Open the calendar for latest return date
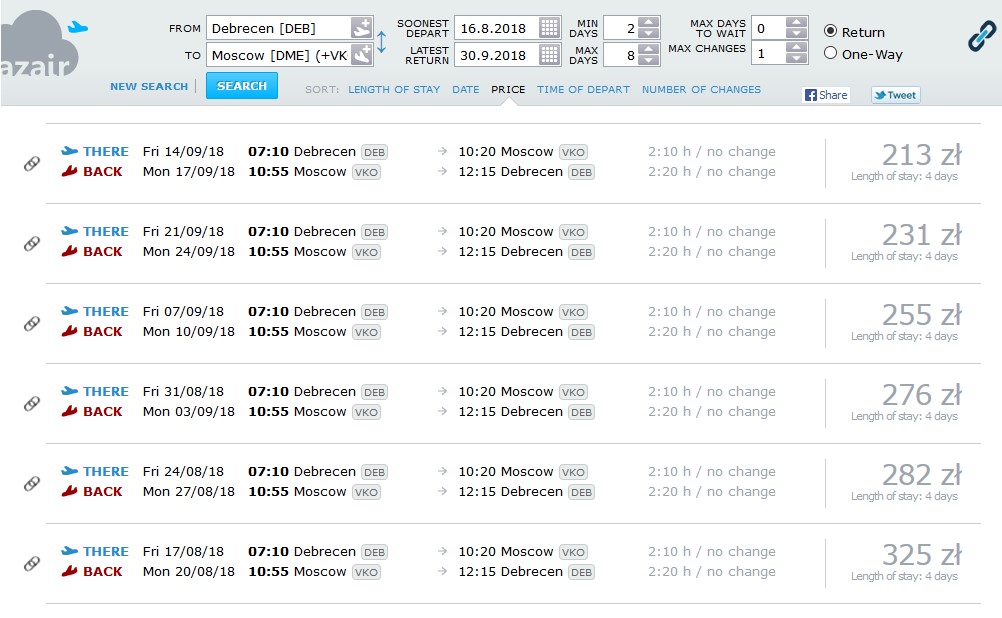 pyautogui.click(x=549, y=55)
